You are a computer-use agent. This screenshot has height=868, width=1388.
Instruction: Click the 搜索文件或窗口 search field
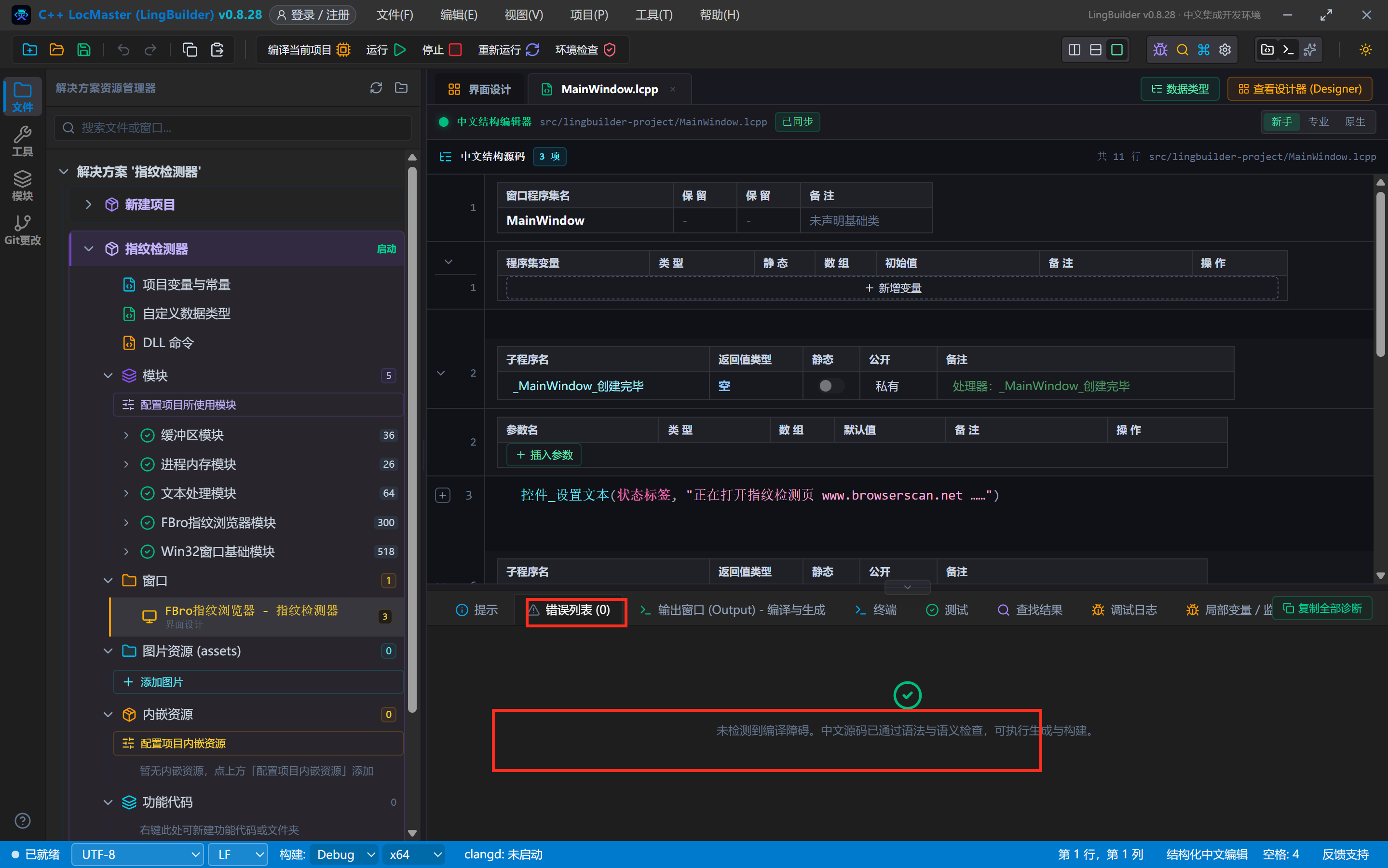pyautogui.click(x=233, y=127)
